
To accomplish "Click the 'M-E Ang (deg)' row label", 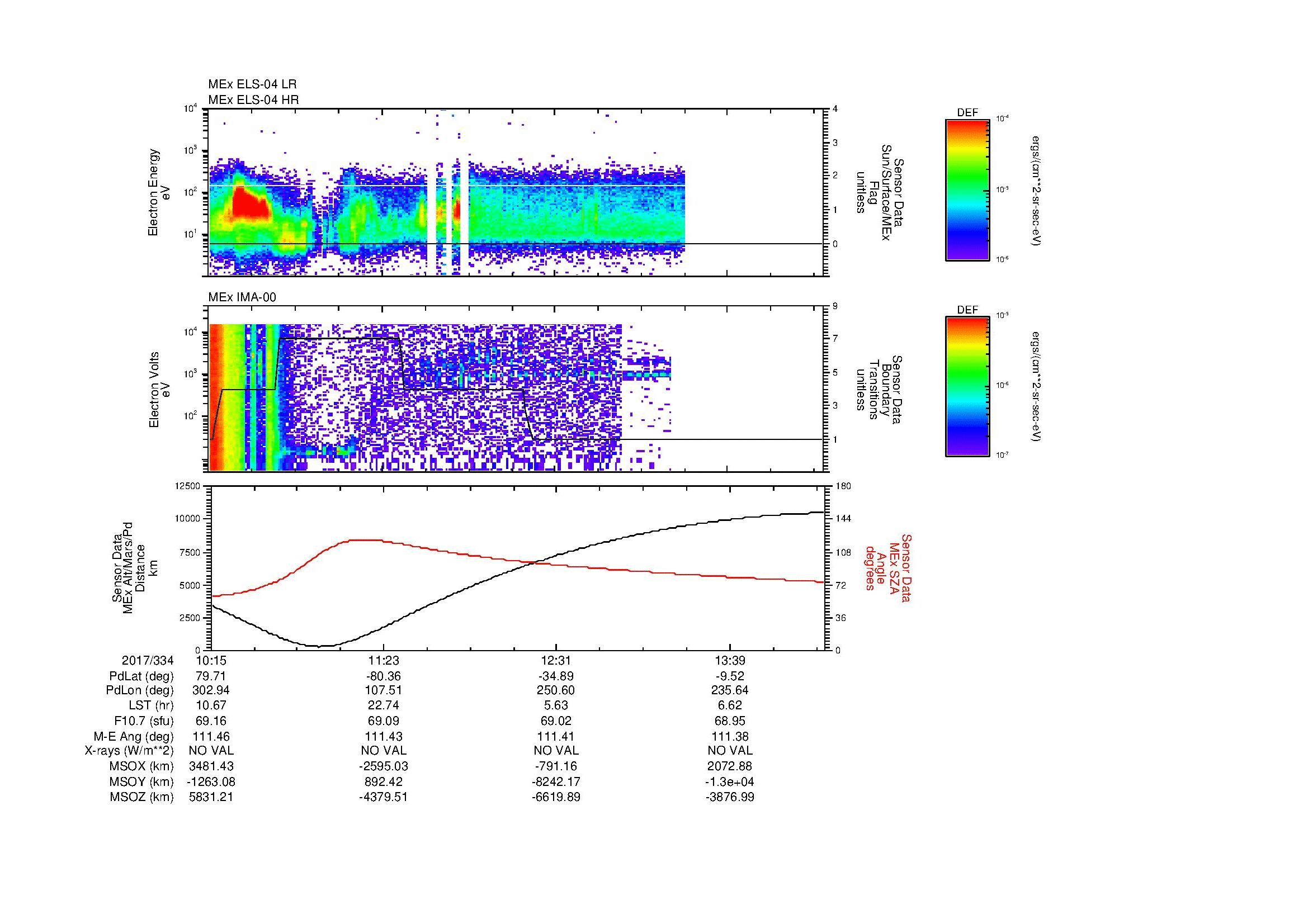I will 134,736.
